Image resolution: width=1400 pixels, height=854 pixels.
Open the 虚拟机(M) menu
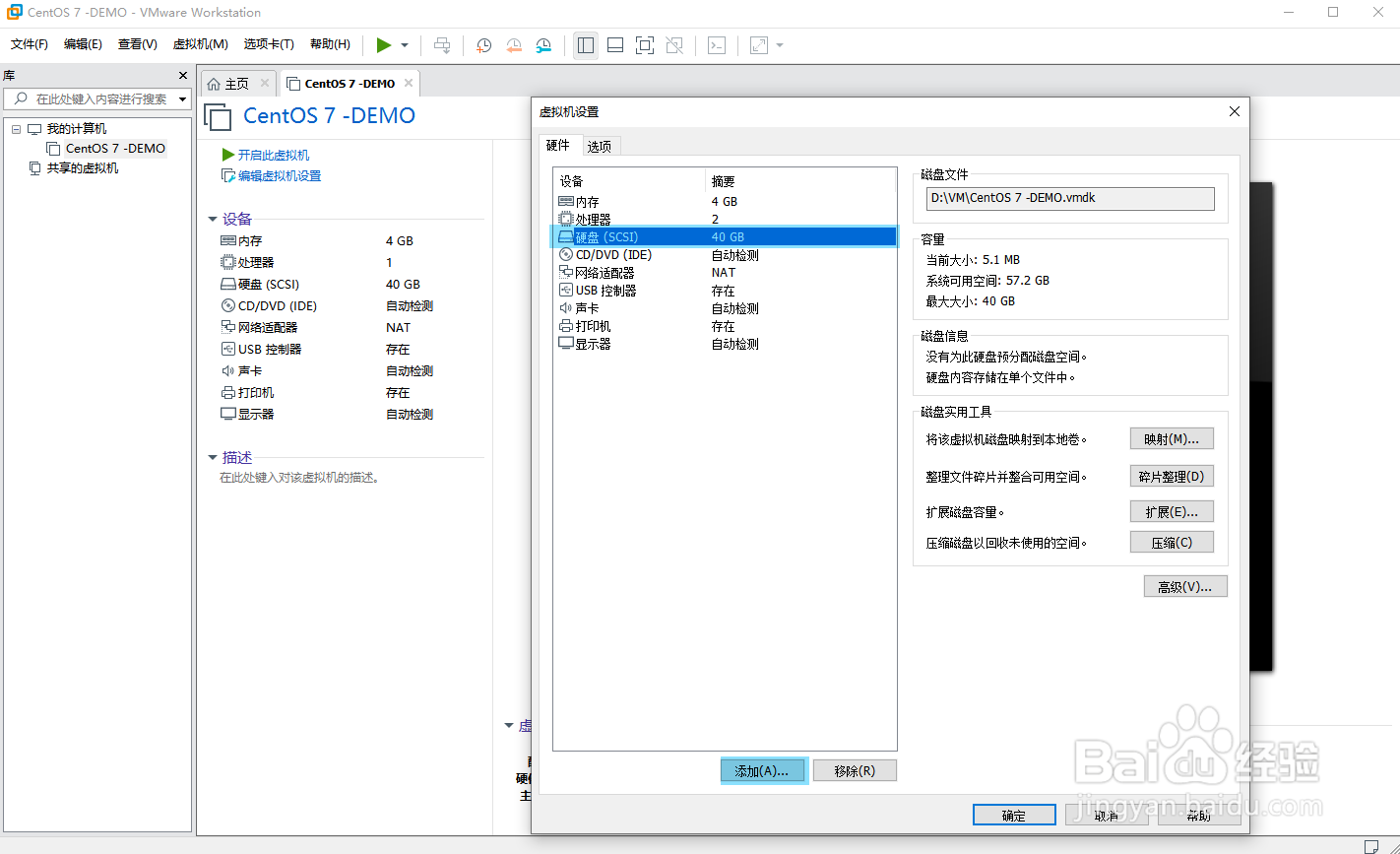click(x=201, y=44)
